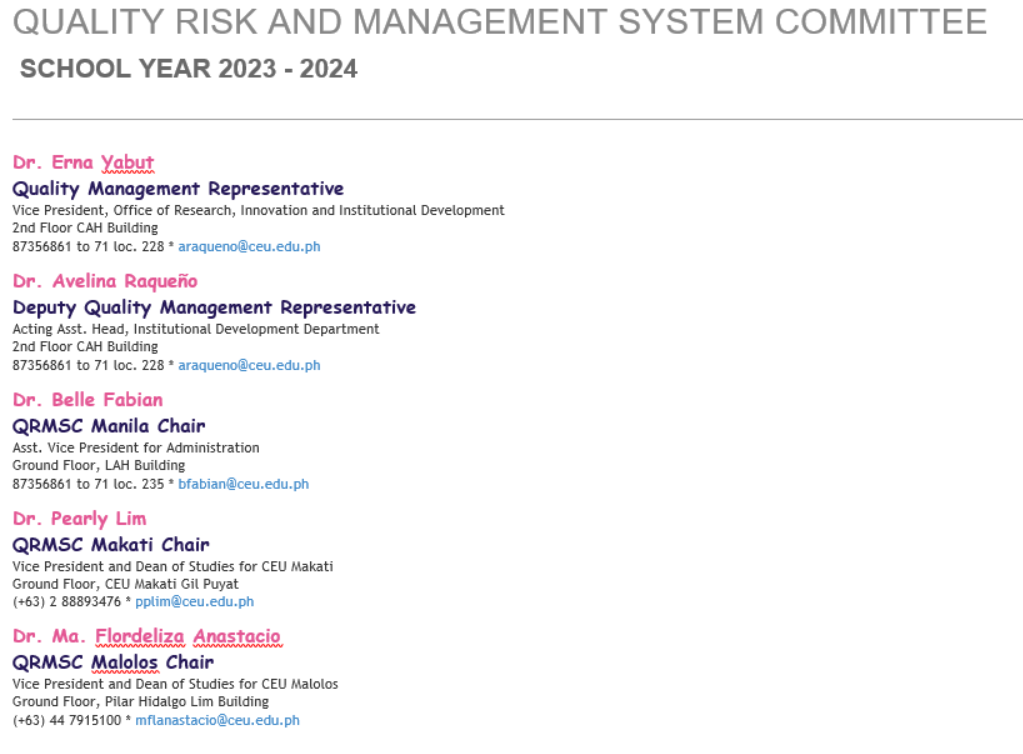Click the "Quality Management Representative" title under Erna Yabut

click(178, 188)
